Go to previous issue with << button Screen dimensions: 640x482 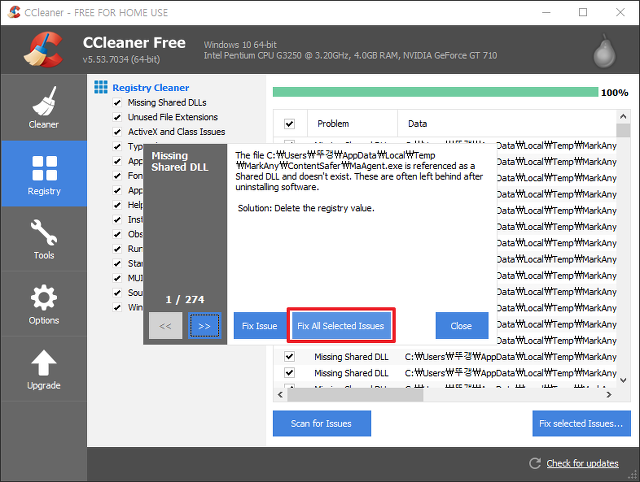pos(165,326)
